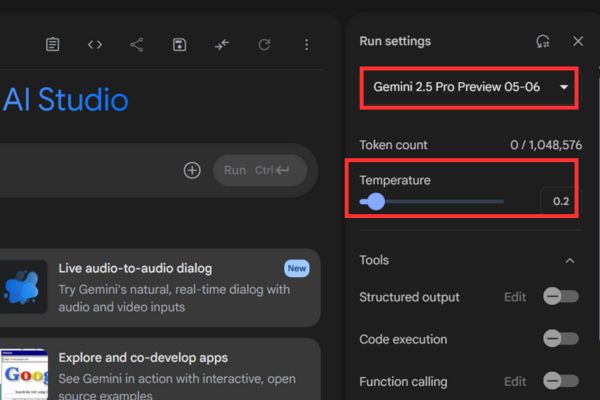Open the Live audio-to-audio dialog card
Image resolution: width=600 pixels, height=400 pixels.
[x=159, y=288]
